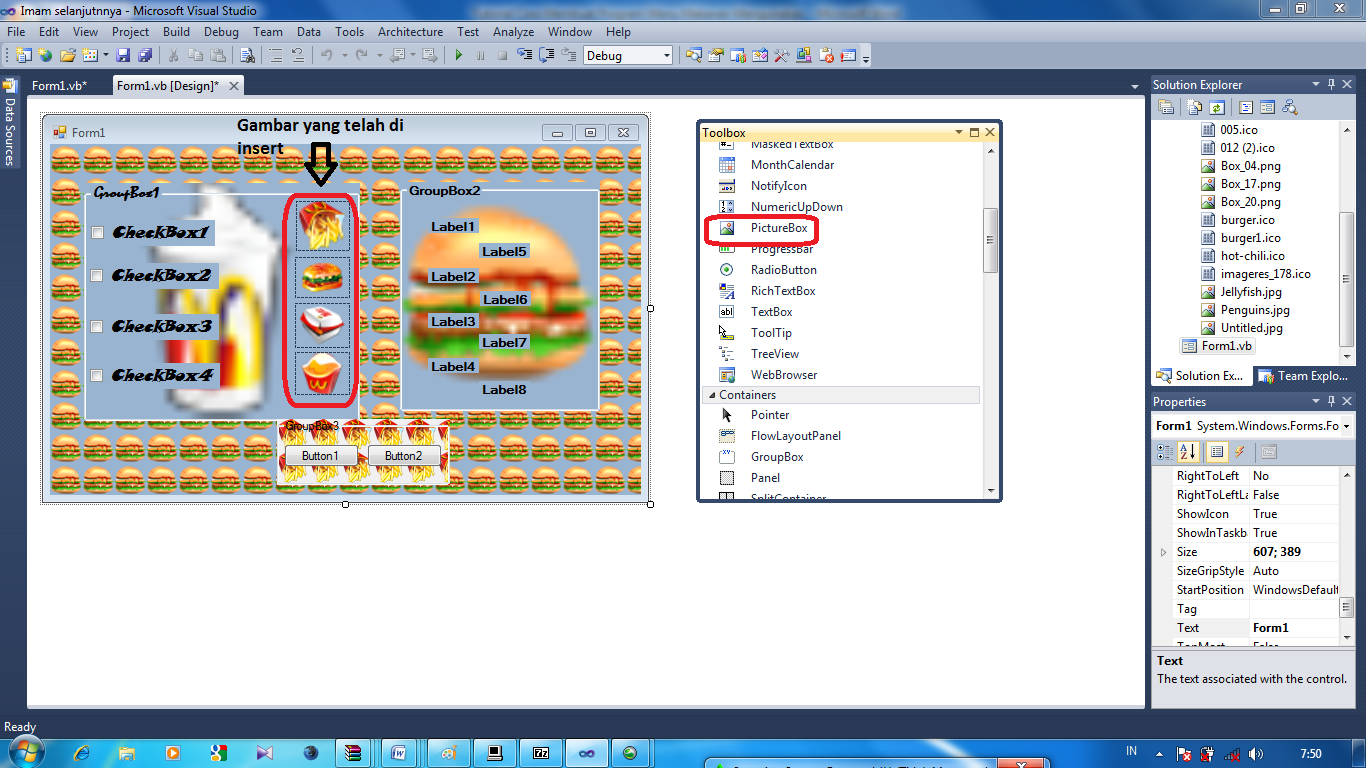Screen dimensions: 1366x768
Task: Pin the Solution Explorer panel
Action: click(x=1331, y=84)
